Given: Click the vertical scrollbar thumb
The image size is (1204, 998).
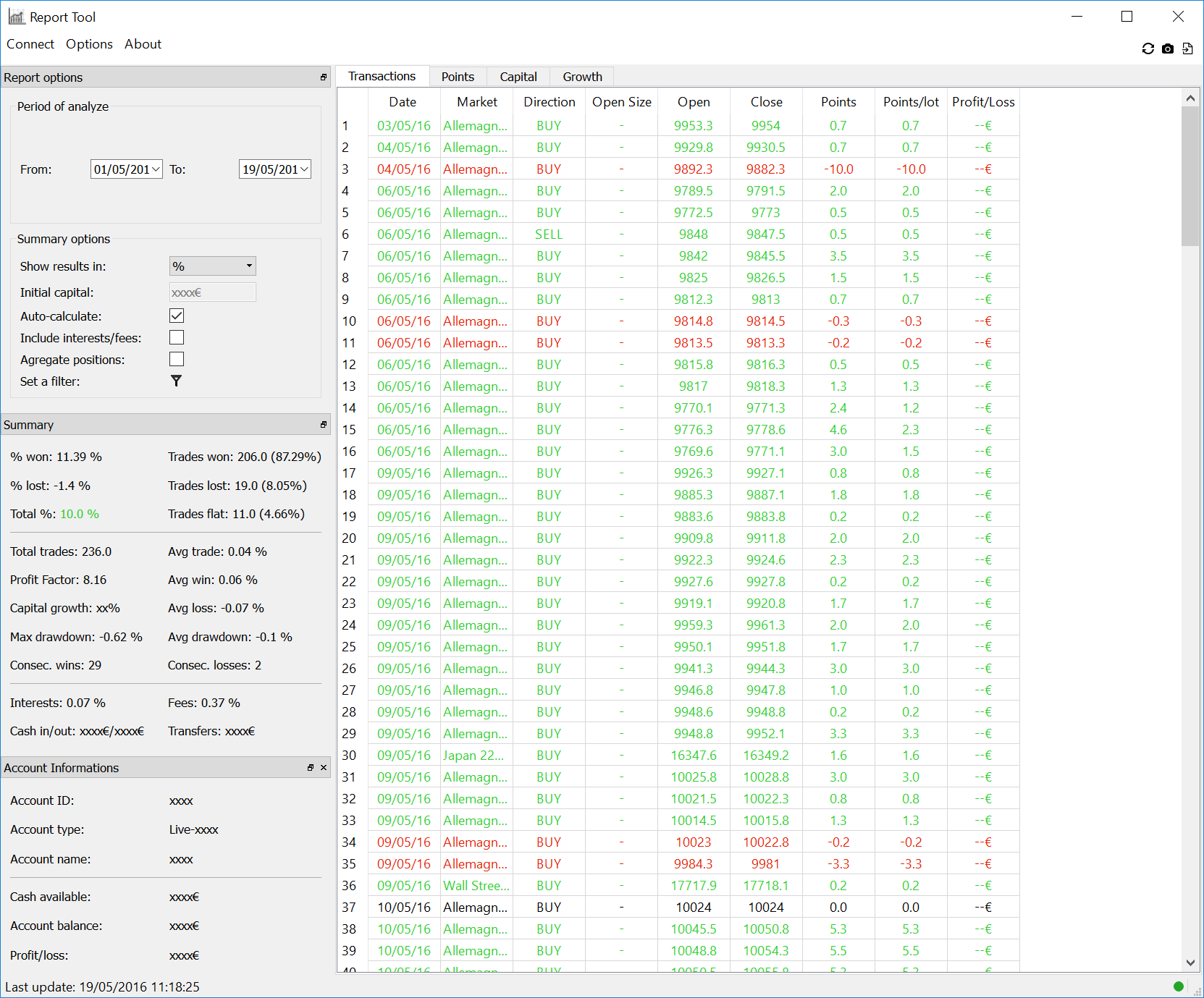Looking at the screenshot, I should click(x=1190, y=176).
